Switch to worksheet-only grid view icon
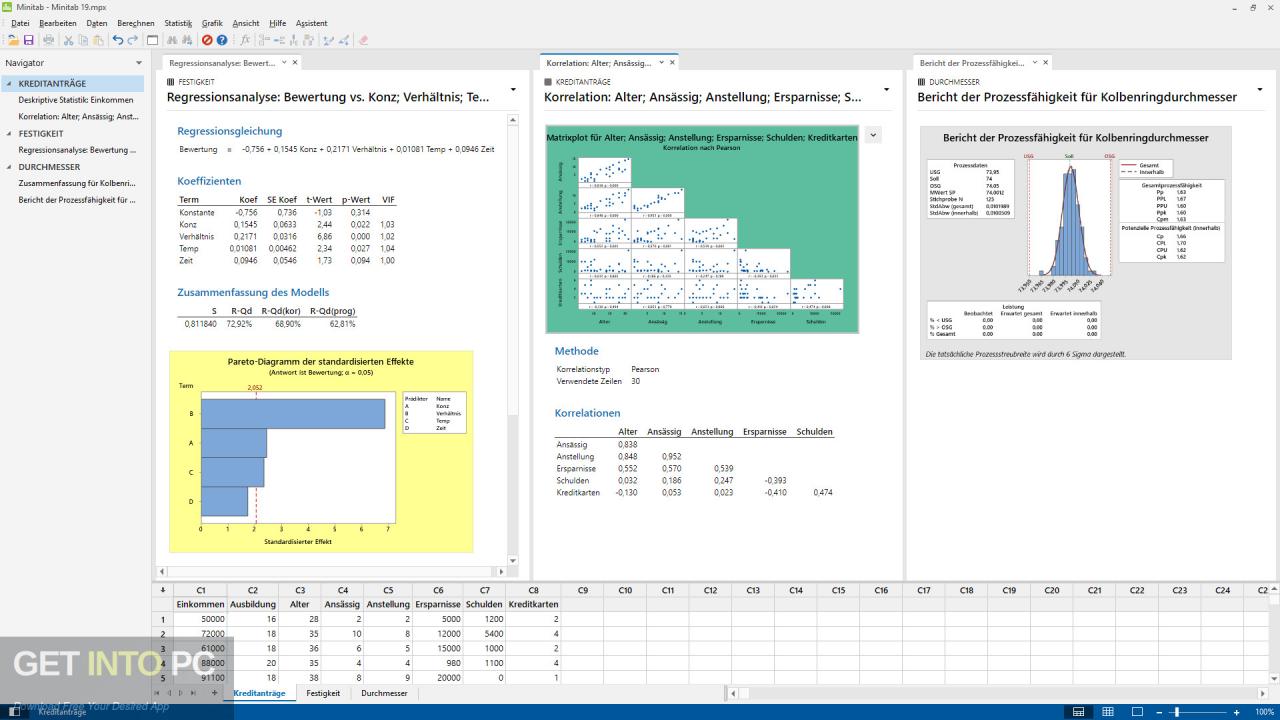Viewport: 1280px width, 720px height. (1108, 712)
